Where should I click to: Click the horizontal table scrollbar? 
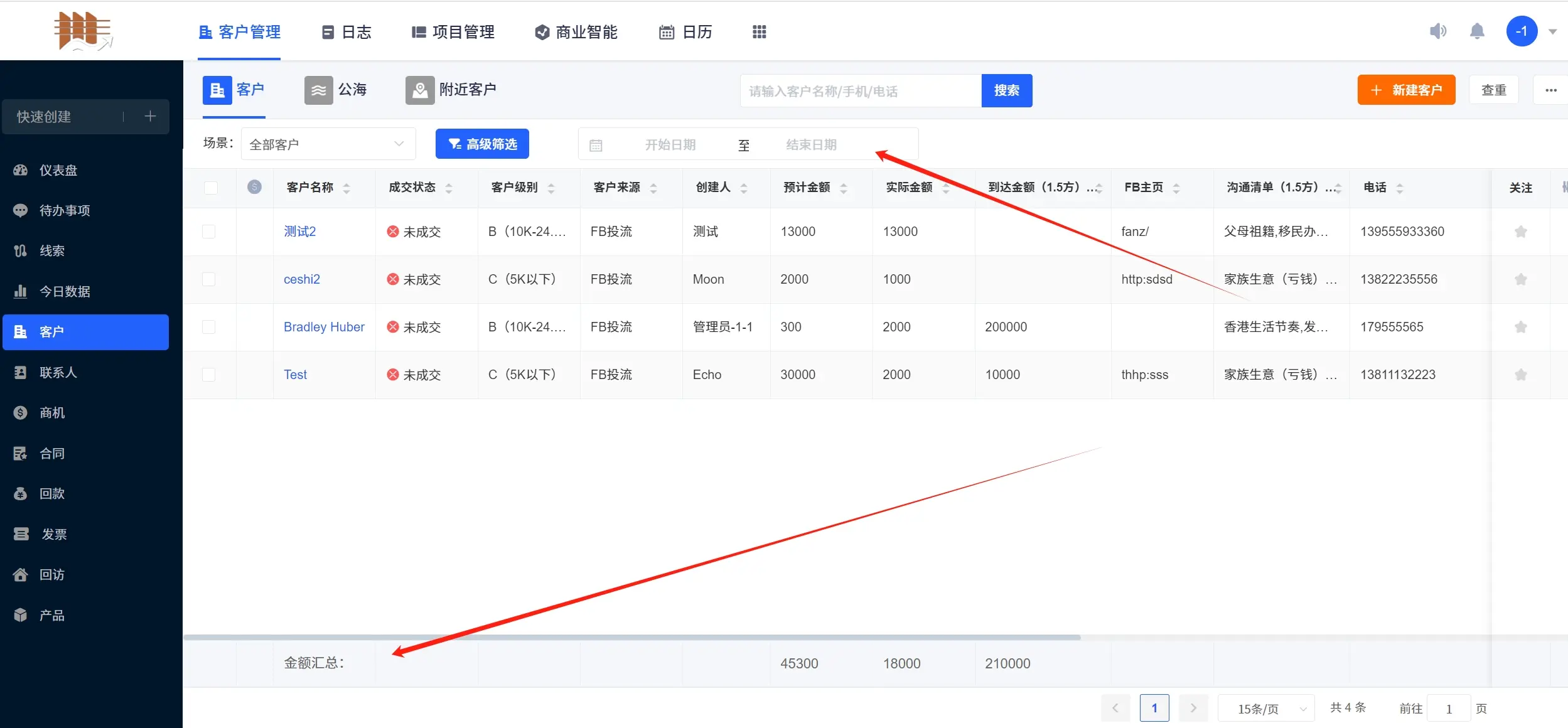click(x=631, y=637)
